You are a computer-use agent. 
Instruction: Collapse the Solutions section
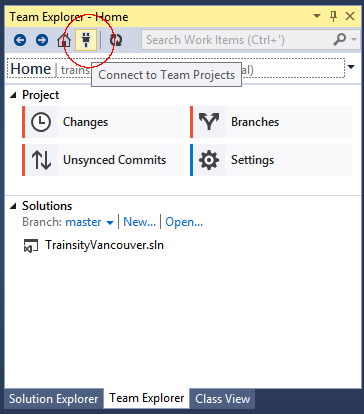(x=13, y=206)
